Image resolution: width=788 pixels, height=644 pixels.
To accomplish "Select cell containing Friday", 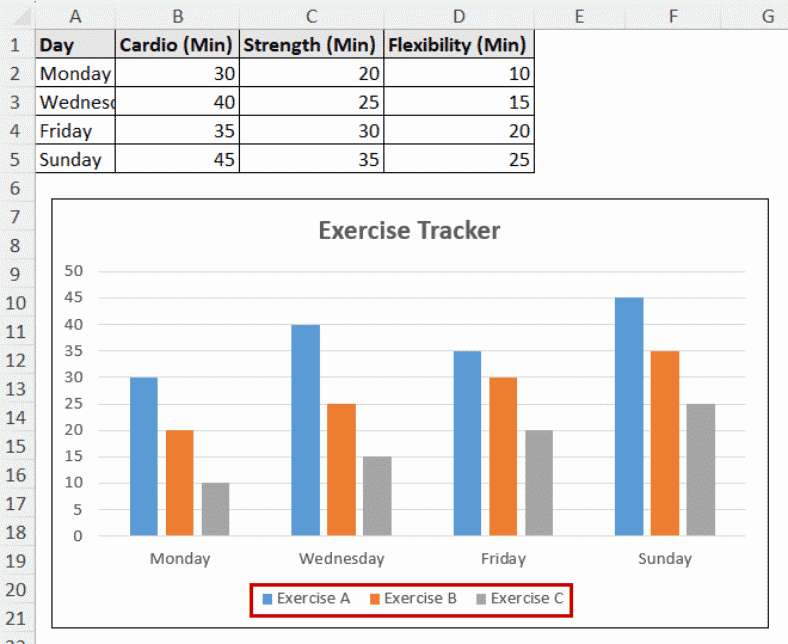I will 75,131.
